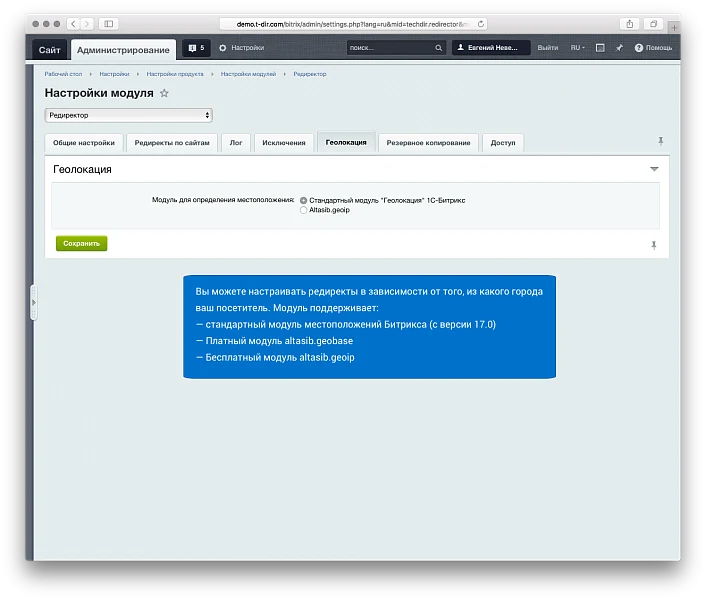706x600 pixels.
Task: Open the Настройки gear in the top bar
Action: 242,48
